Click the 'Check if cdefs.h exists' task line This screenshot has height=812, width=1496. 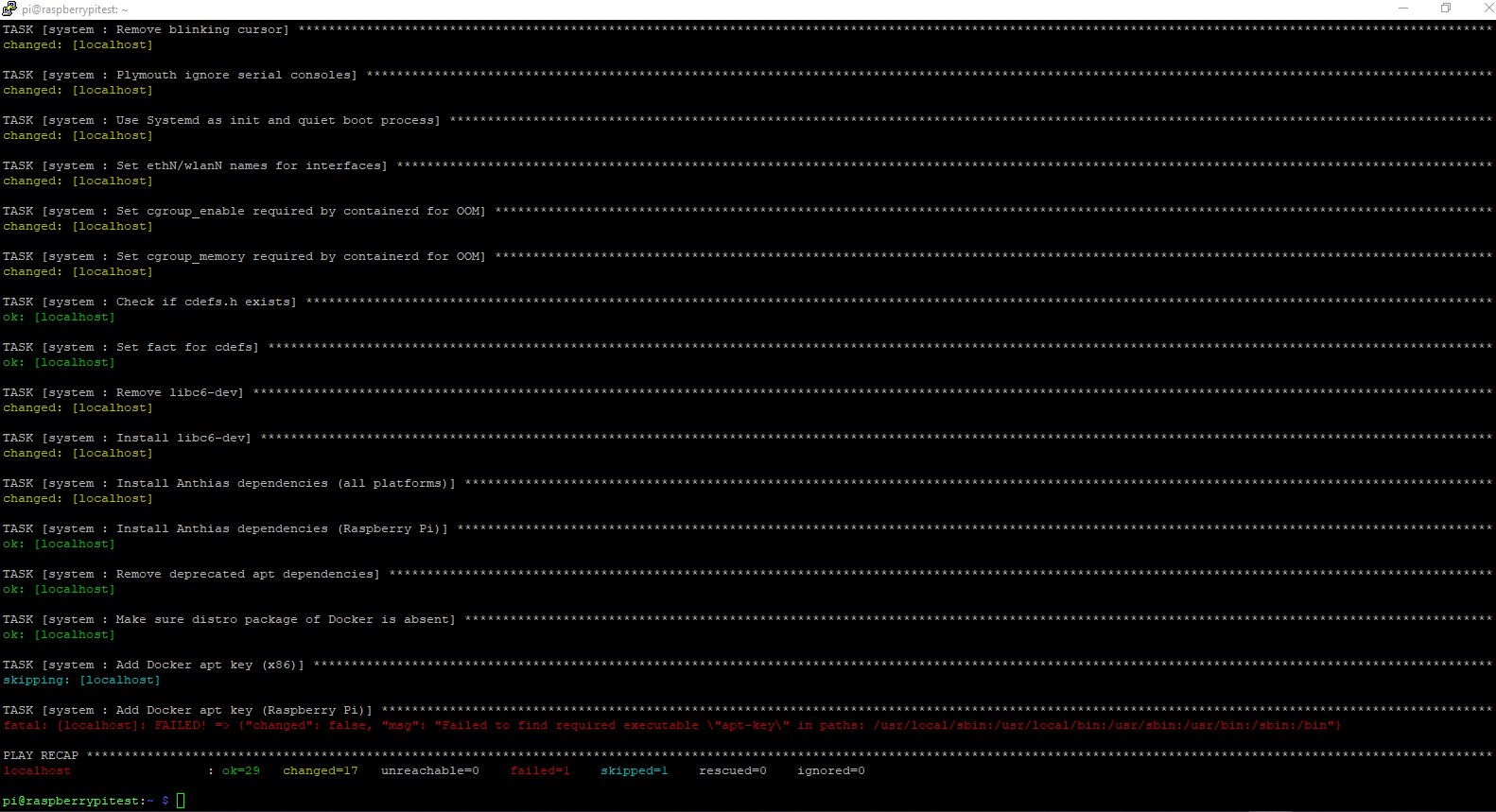[747, 302]
